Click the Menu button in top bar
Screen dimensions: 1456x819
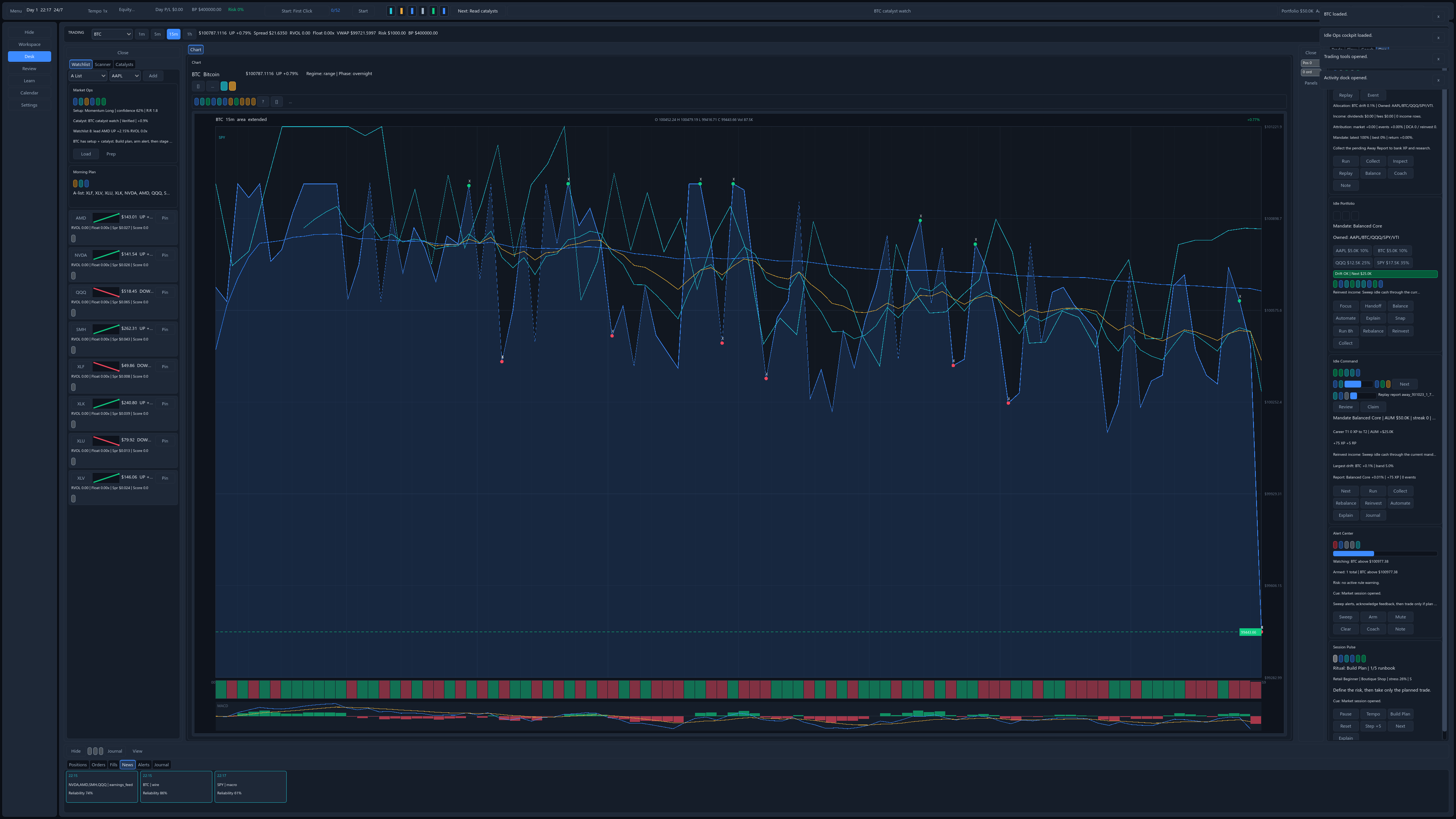(x=16, y=11)
